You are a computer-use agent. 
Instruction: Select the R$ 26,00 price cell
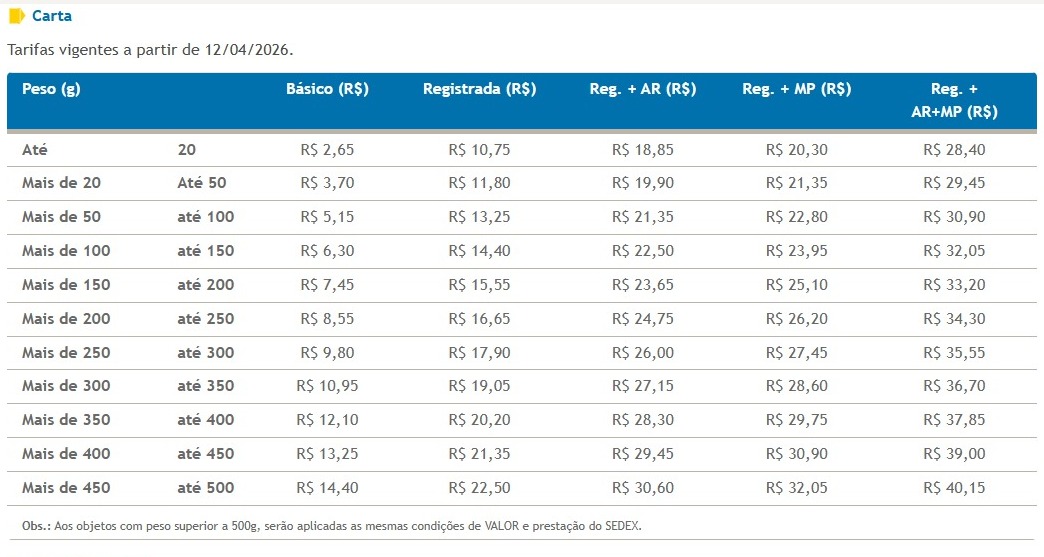(643, 353)
